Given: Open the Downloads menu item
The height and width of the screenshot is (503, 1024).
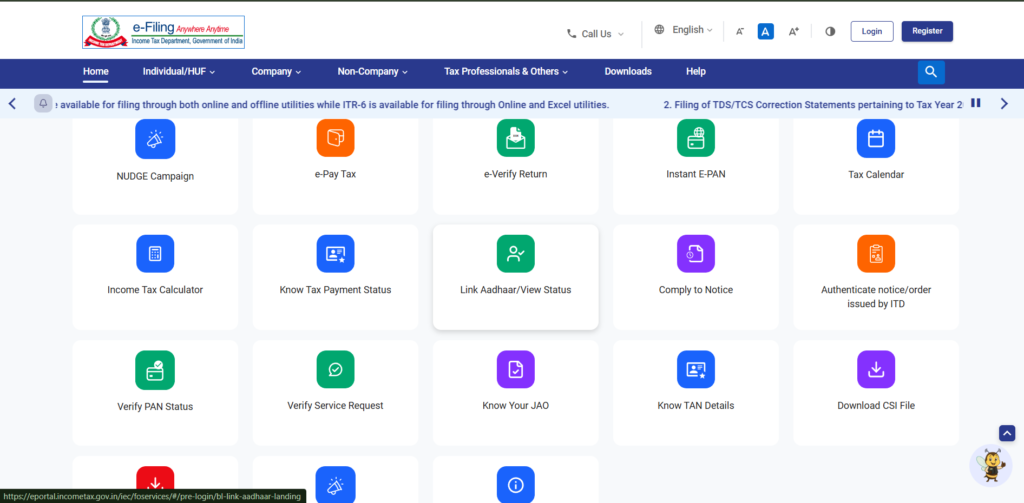Looking at the screenshot, I should point(628,72).
